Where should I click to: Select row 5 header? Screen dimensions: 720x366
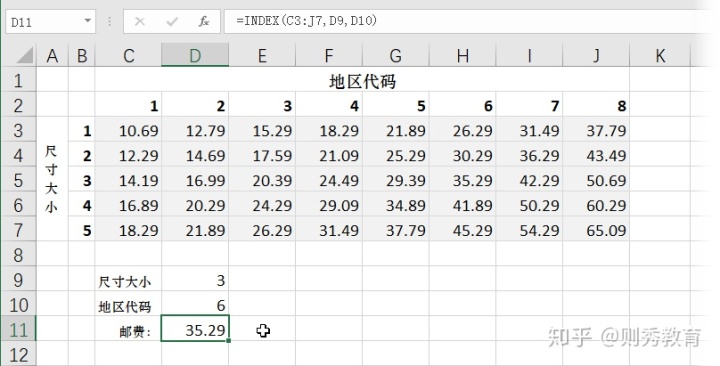tap(19, 180)
